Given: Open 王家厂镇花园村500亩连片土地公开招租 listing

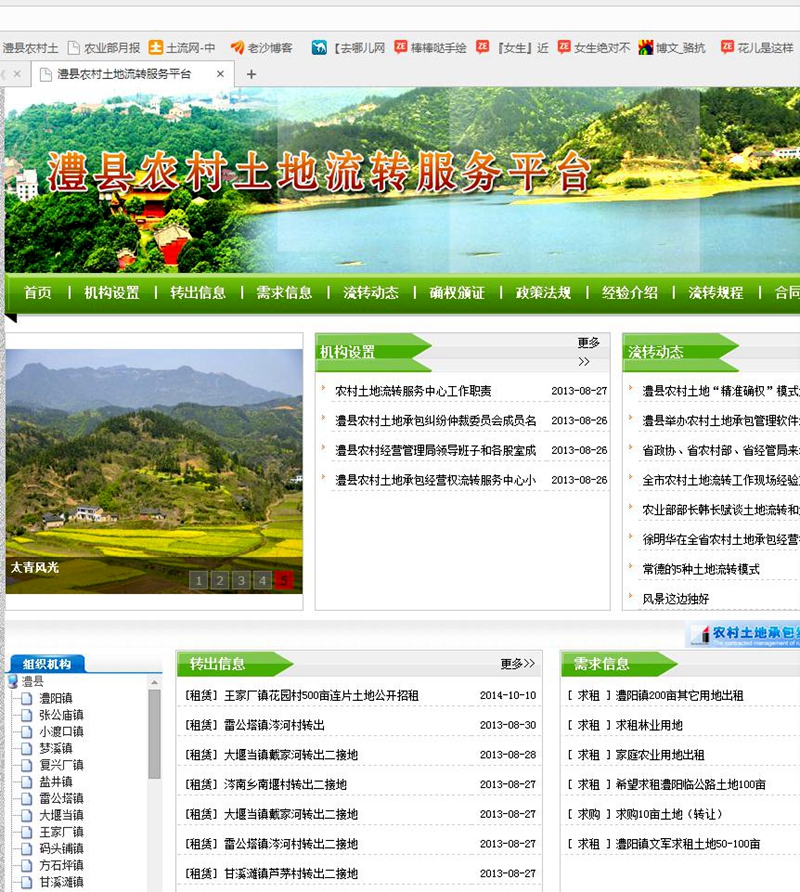Looking at the screenshot, I should (x=321, y=695).
